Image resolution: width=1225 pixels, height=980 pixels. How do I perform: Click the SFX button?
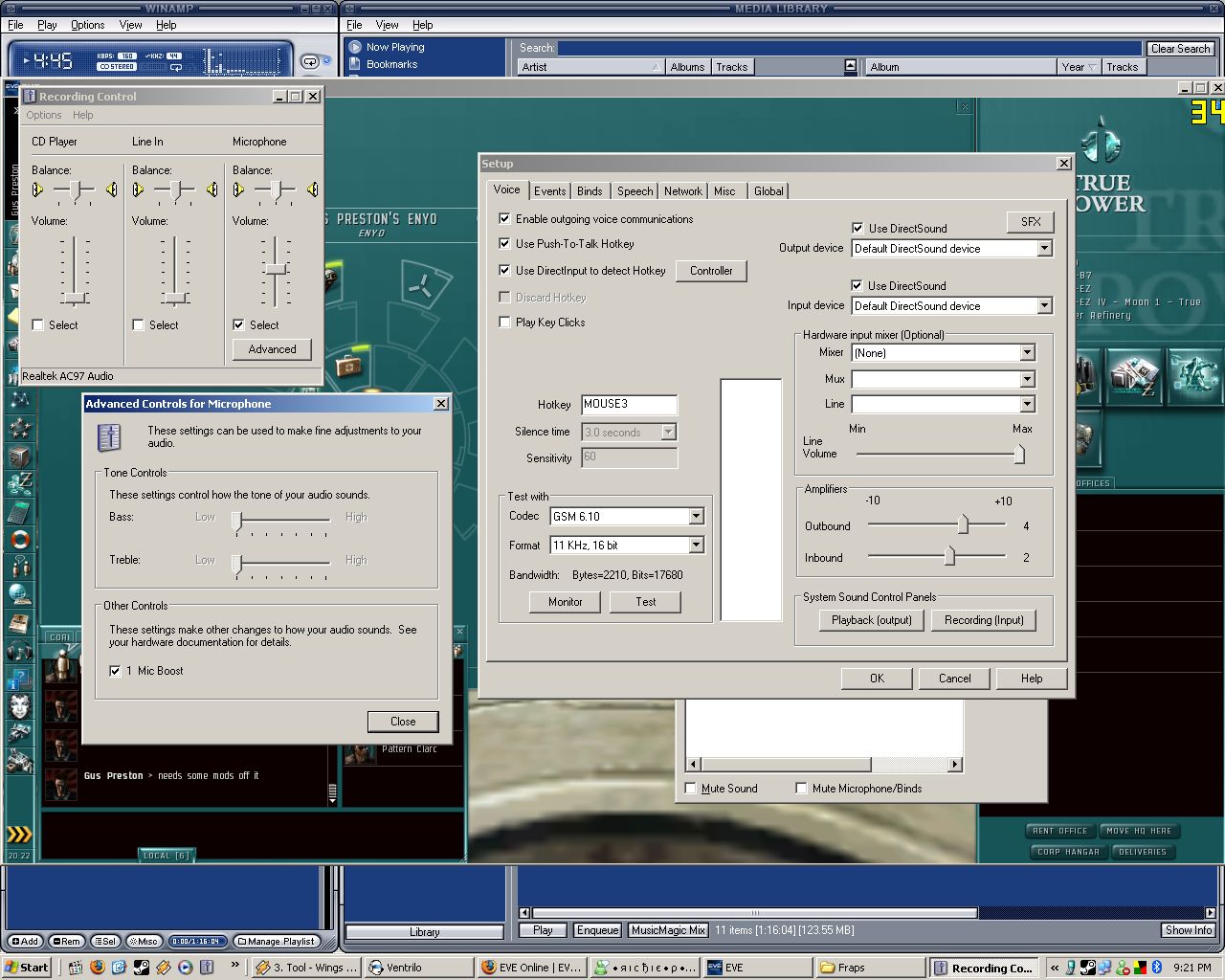[x=1031, y=222]
